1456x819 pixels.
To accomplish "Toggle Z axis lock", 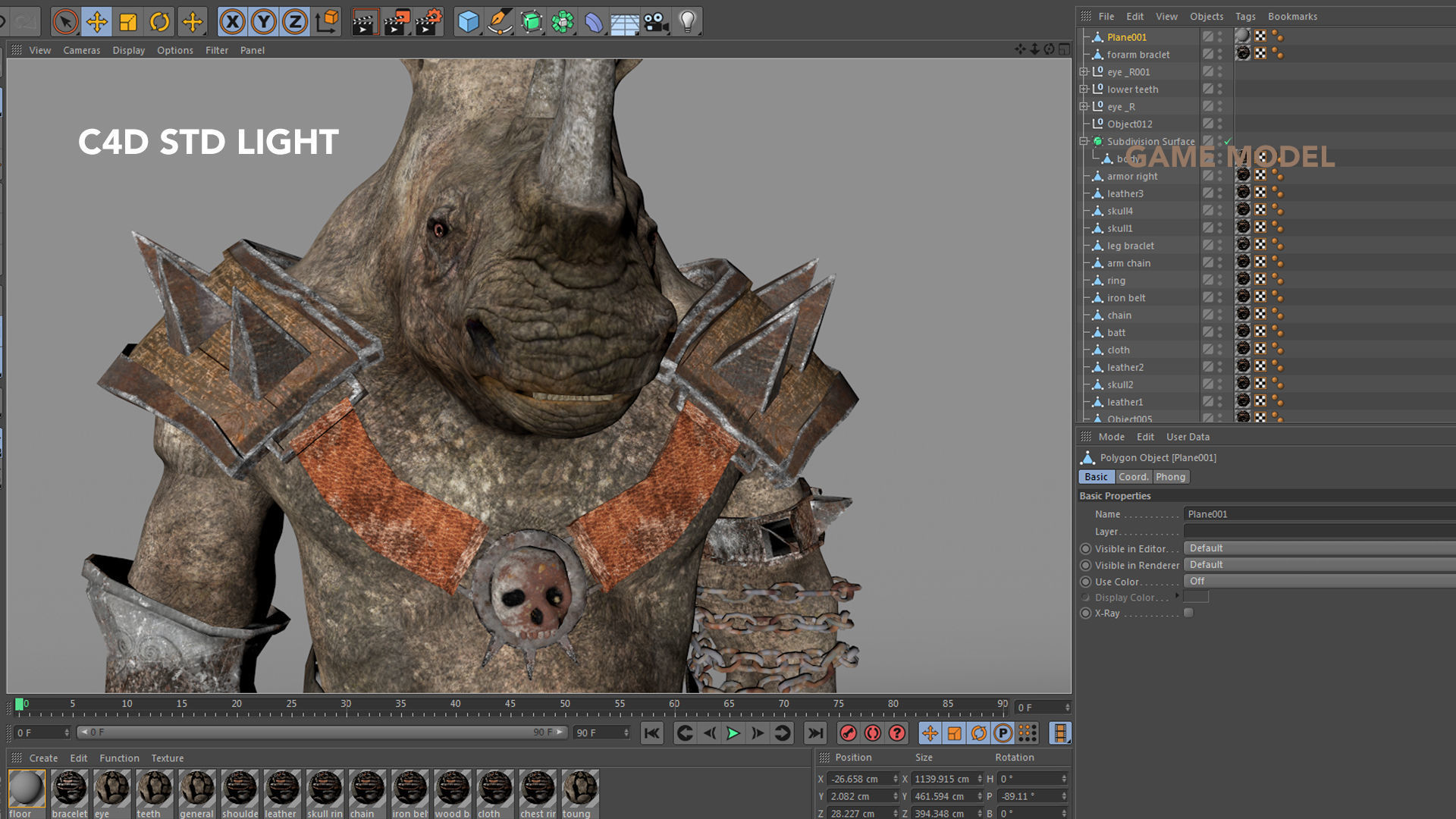I will [295, 22].
